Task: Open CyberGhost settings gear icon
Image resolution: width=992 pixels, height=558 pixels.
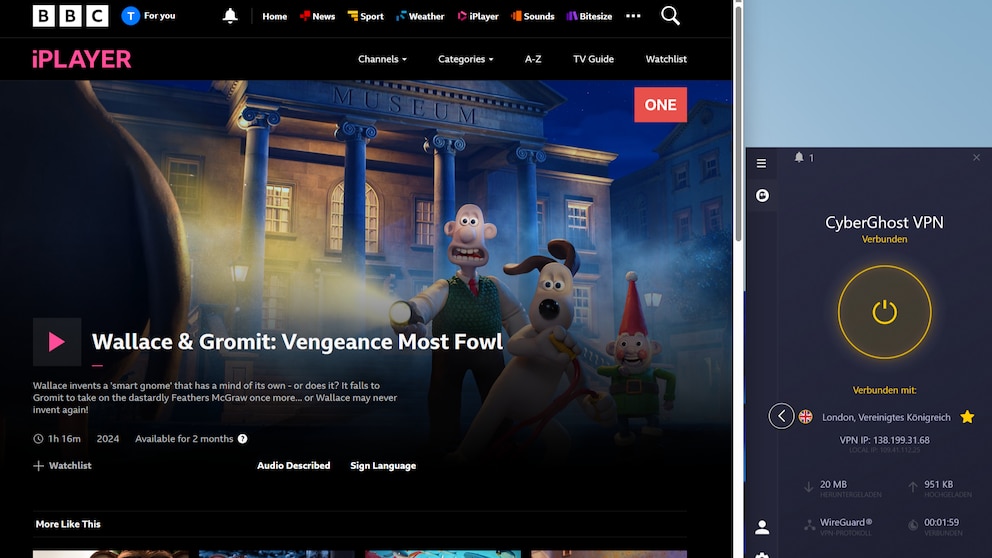Action: (x=762, y=555)
